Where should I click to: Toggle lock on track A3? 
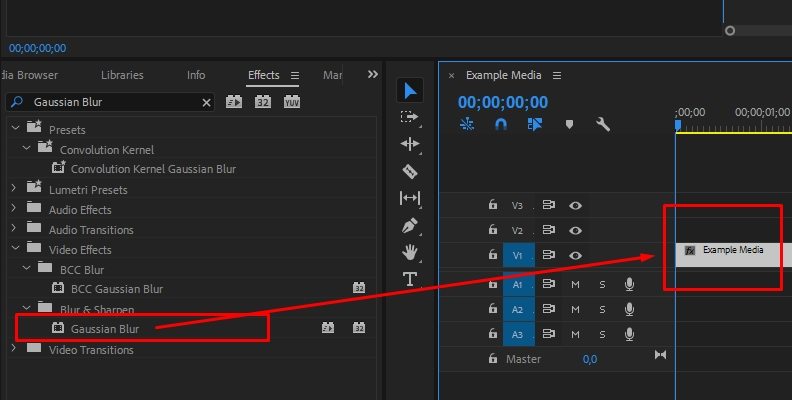coord(492,334)
